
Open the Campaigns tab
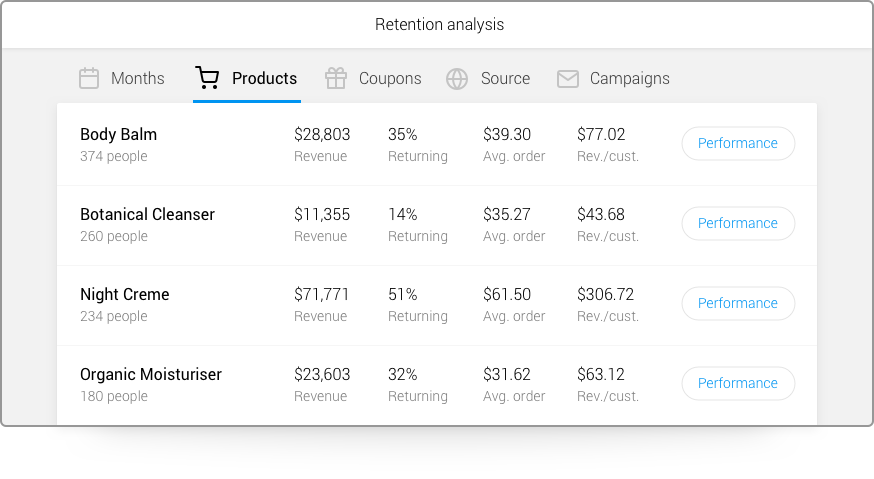coord(629,78)
